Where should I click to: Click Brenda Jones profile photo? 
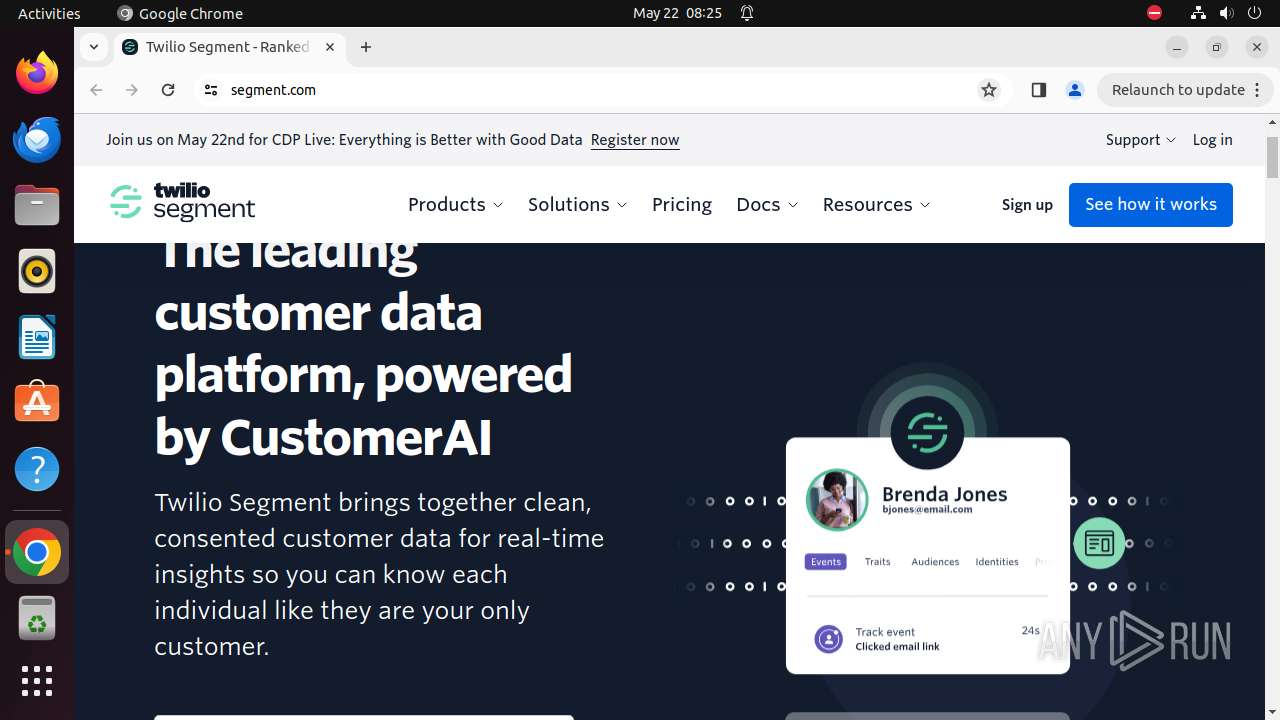(837, 500)
